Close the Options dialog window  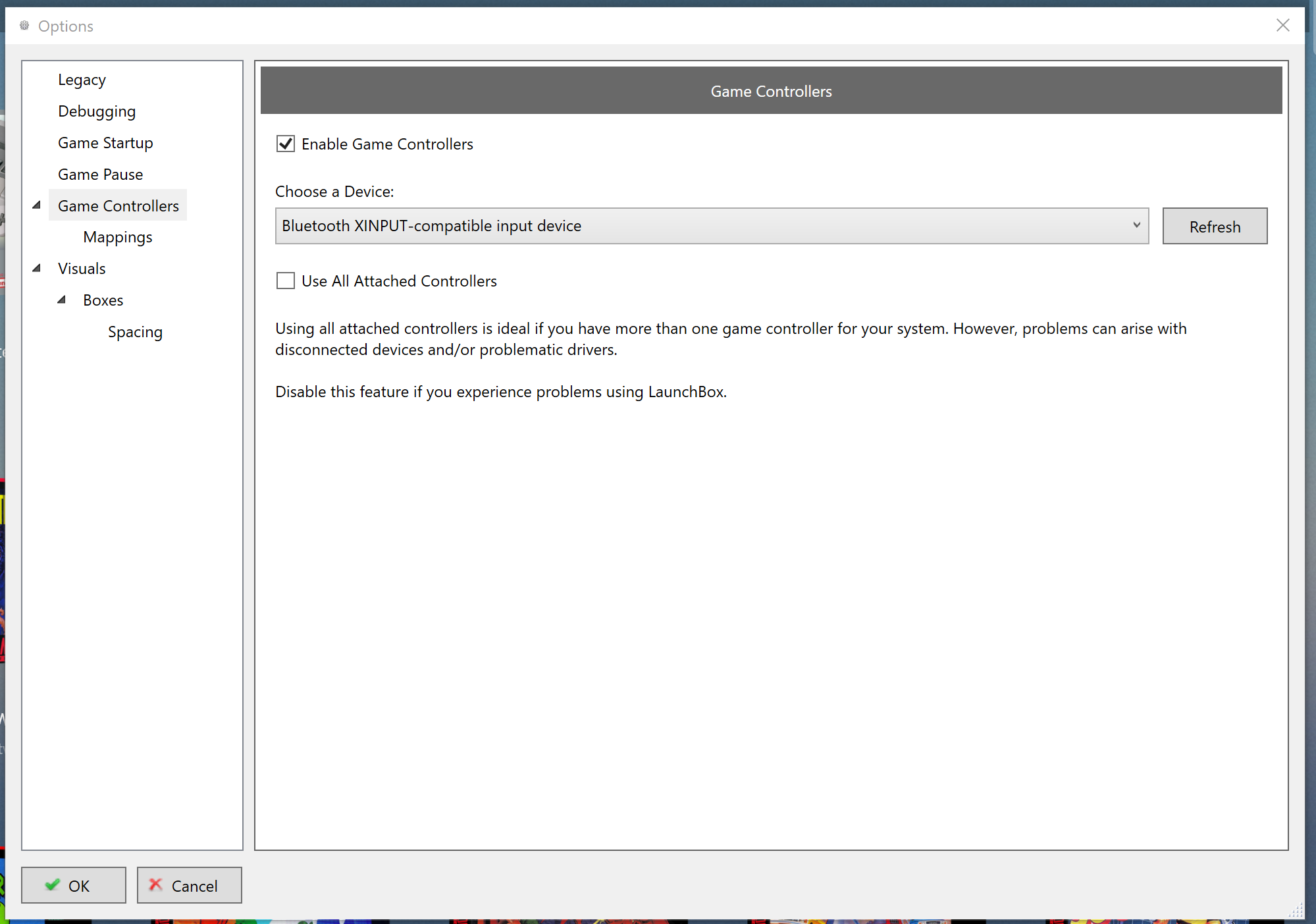coord(1282,26)
